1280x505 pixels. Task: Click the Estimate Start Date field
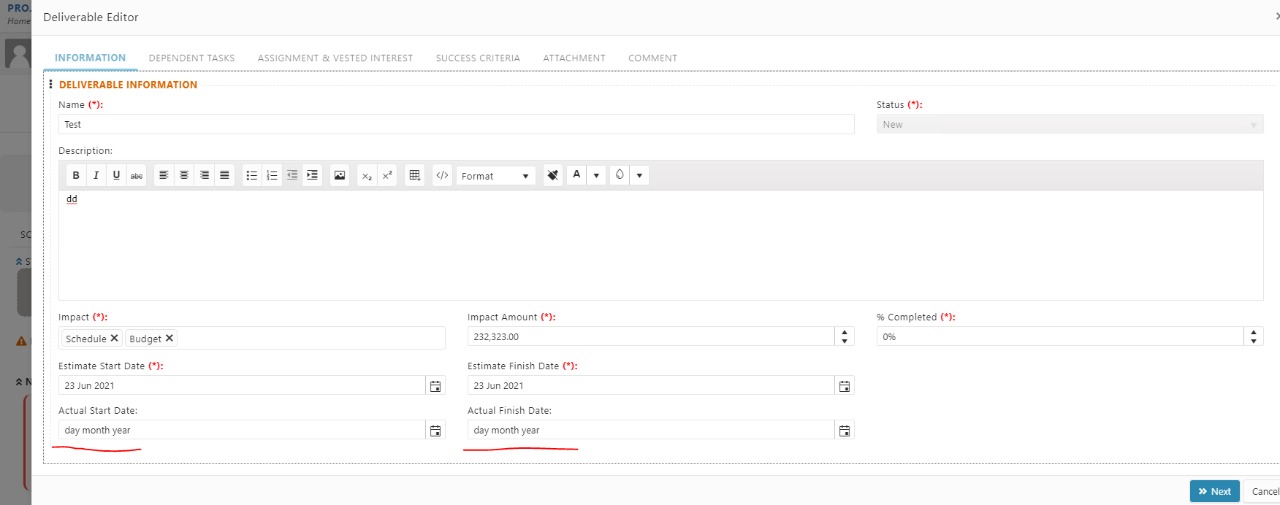pos(242,386)
